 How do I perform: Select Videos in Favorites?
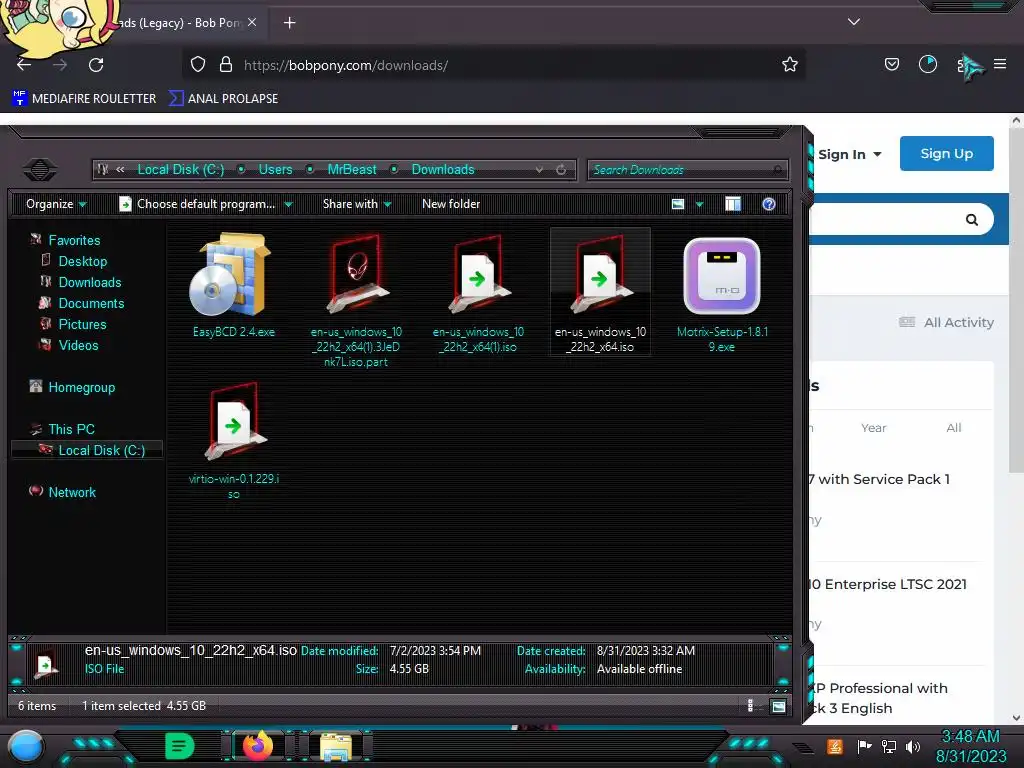pos(78,345)
